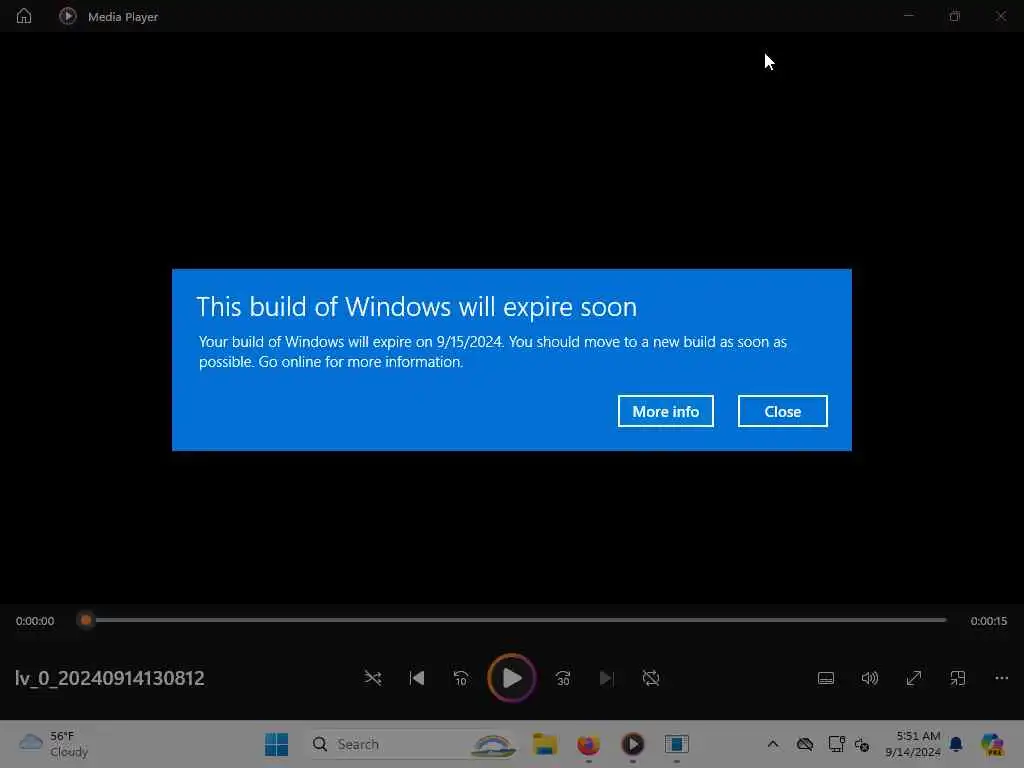Click elapsed time 0:00:00
The height and width of the screenshot is (768, 1024).
coord(35,621)
